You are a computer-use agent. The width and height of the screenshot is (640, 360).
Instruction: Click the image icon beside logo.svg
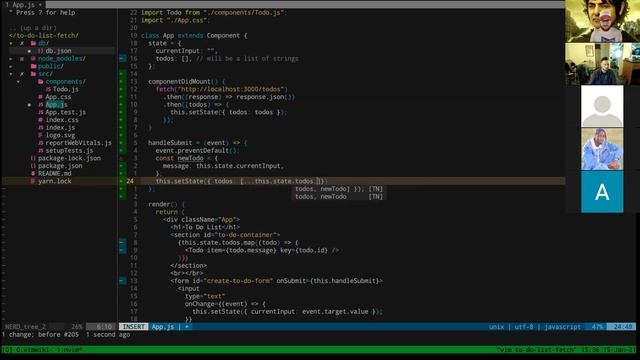[x=40, y=136]
